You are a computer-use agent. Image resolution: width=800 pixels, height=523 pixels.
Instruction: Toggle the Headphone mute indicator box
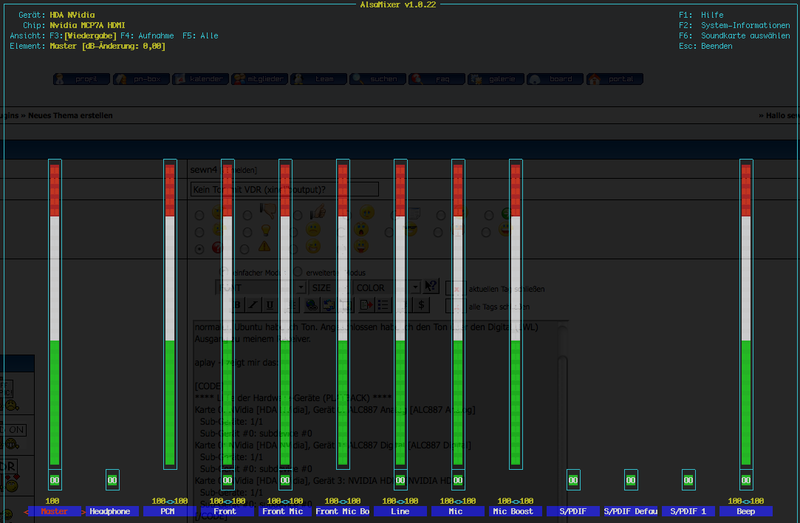[x=112, y=481]
